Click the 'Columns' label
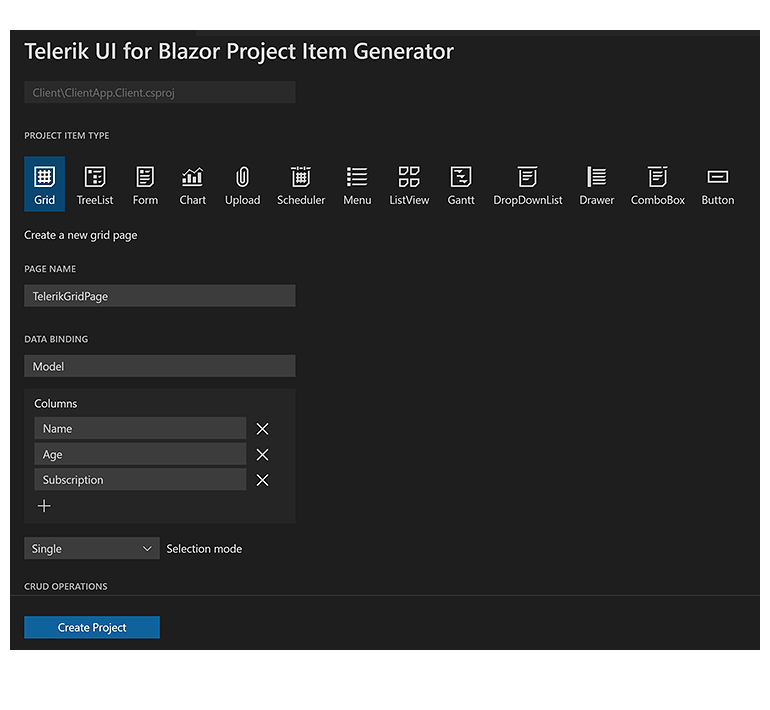Viewport: 770px width, 710px height. coord(55,404)
